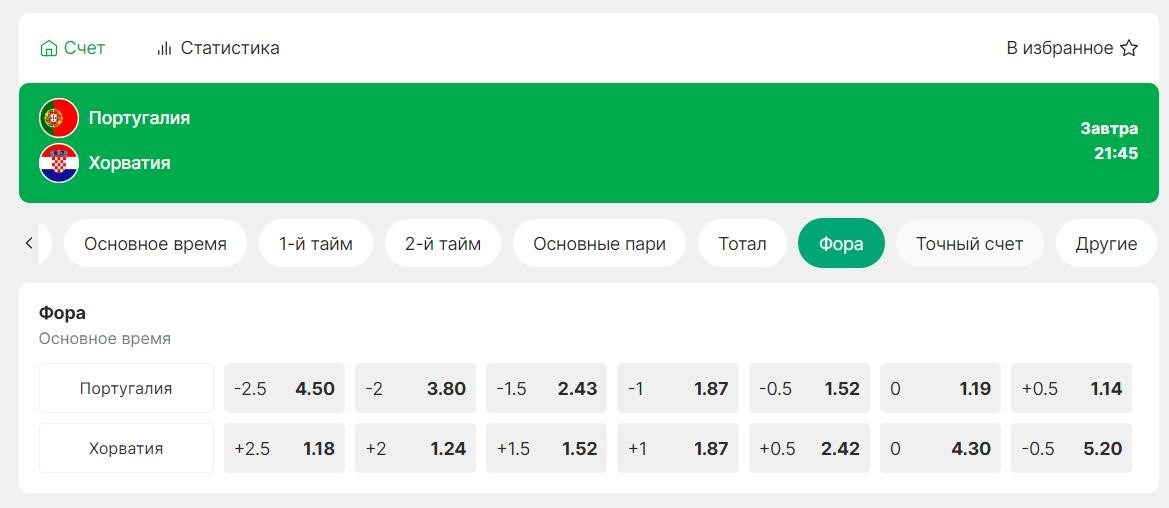Choose Хорватия -0.5 odds 5.20

[1071, 448]
